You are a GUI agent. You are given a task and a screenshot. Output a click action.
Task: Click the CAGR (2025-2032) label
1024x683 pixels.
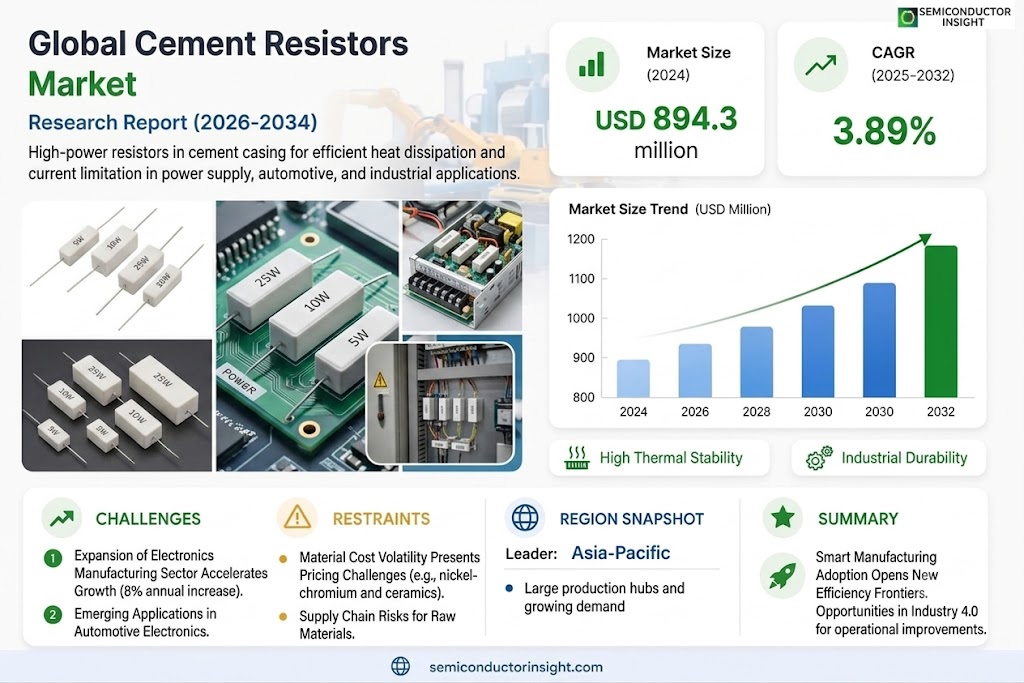[x=913, y=64]
